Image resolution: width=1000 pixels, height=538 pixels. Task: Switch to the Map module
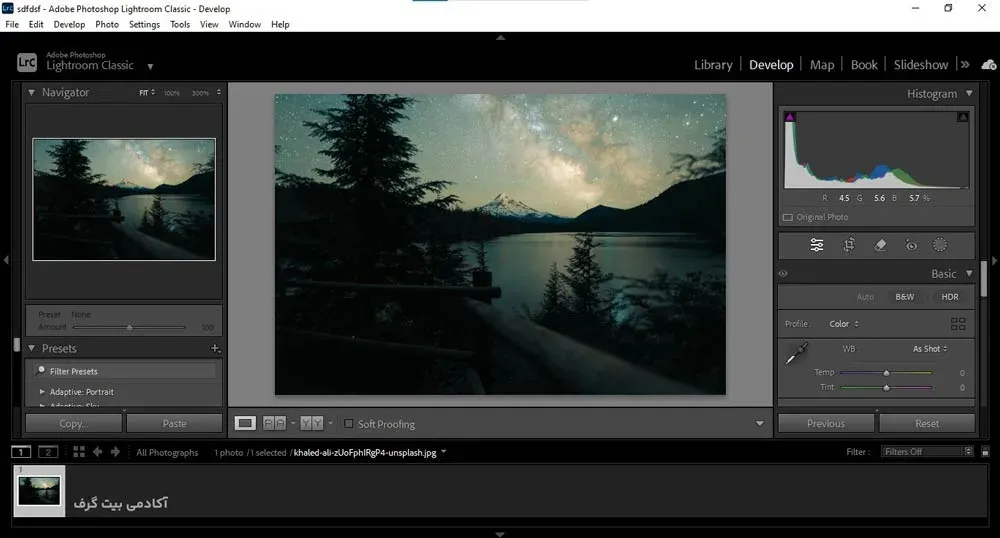pos(821,64)
